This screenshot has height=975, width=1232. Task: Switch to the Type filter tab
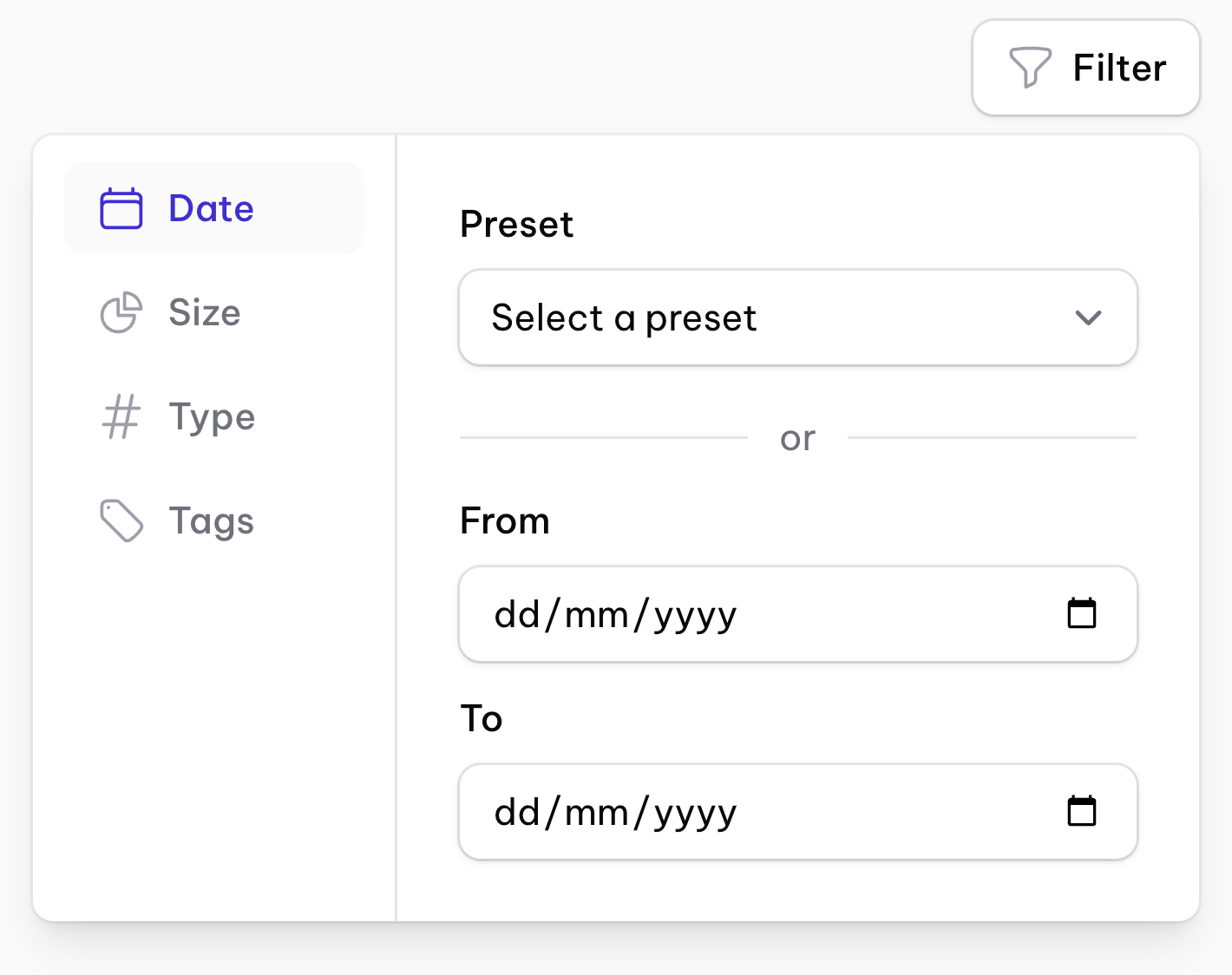[213, 416]
